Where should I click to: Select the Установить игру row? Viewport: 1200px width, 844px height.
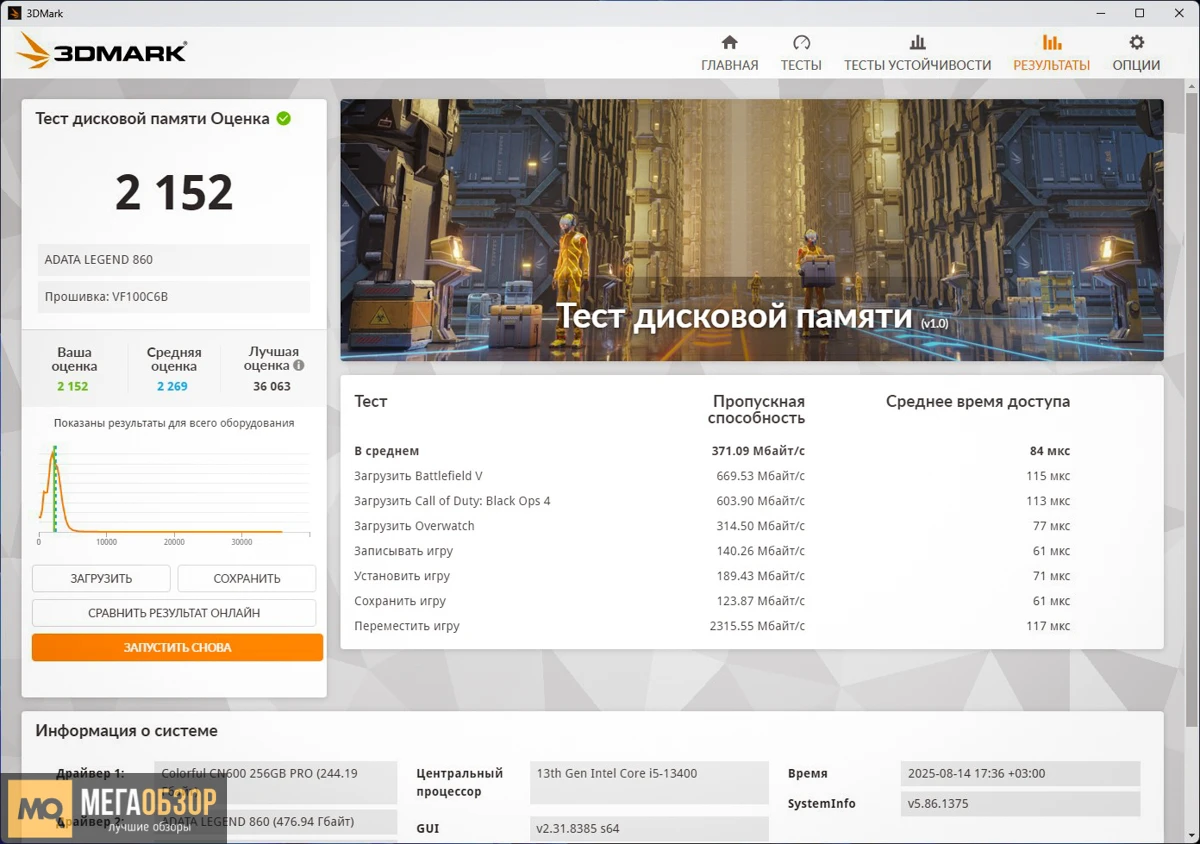pyautogui.click(x=712, y=576)
